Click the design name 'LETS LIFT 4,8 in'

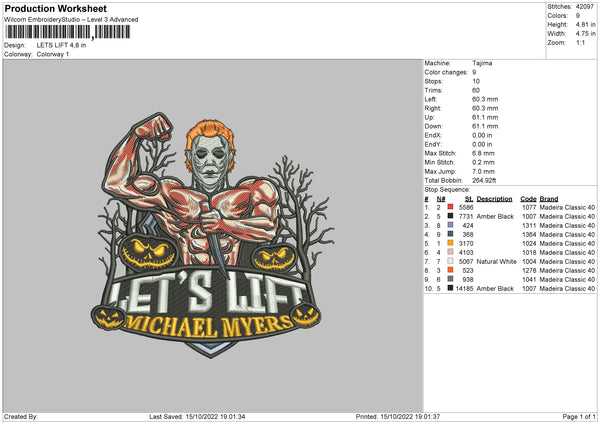[x=61, y=45]
